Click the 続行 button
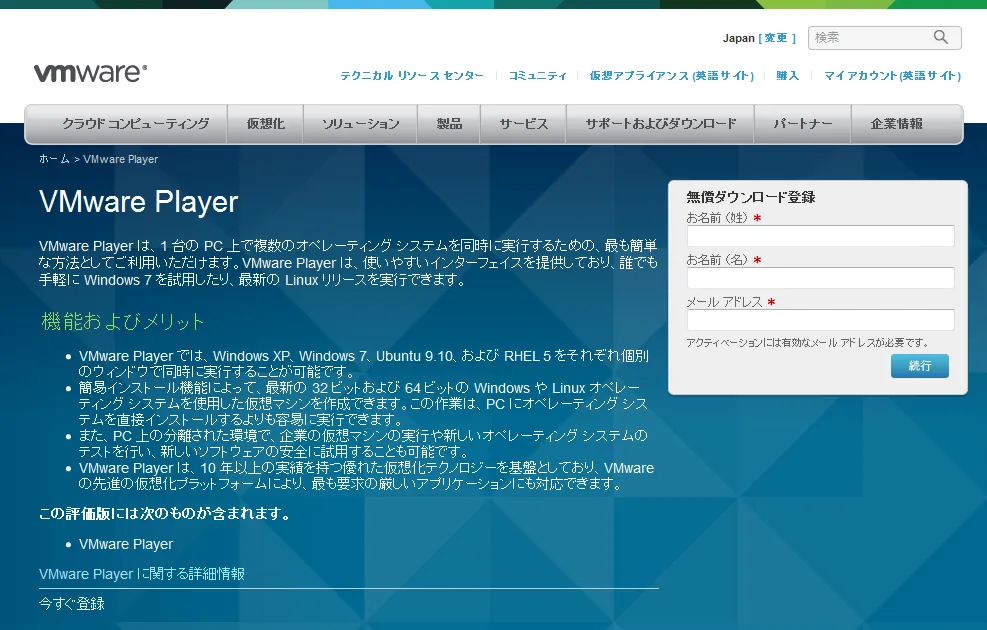Viewport: 987px width, 630px height. [x=919, y=366]
